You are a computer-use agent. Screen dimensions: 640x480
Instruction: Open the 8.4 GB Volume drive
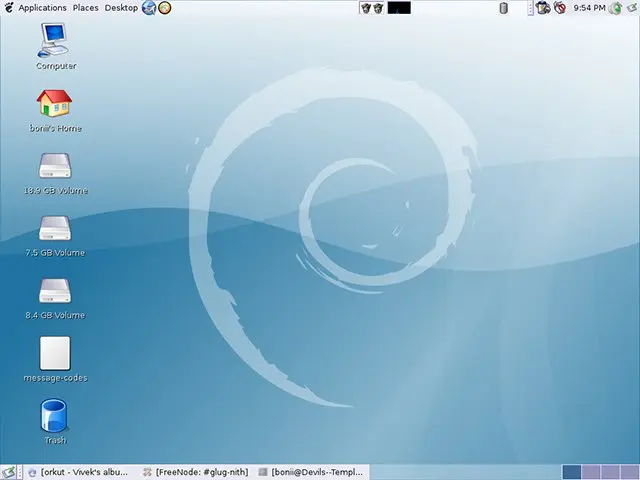(x=55, y=291)
